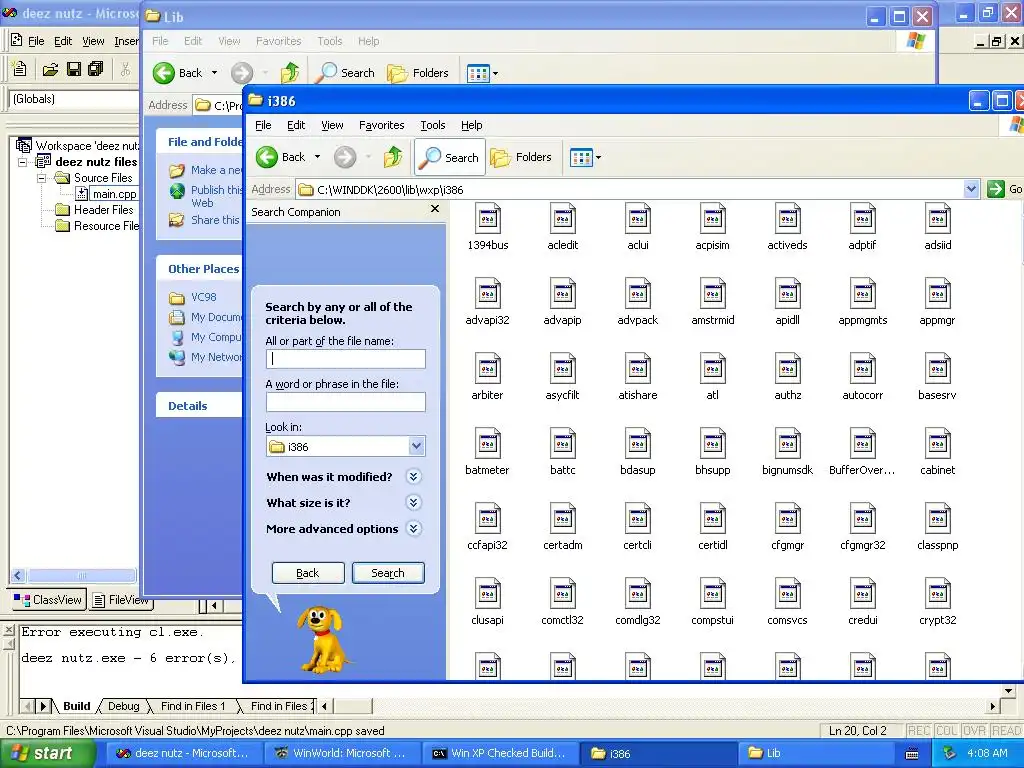The height and width of the screenshot is (768, 1024).
Task: Select the cabinet library file
Action: tap(937, 452)
